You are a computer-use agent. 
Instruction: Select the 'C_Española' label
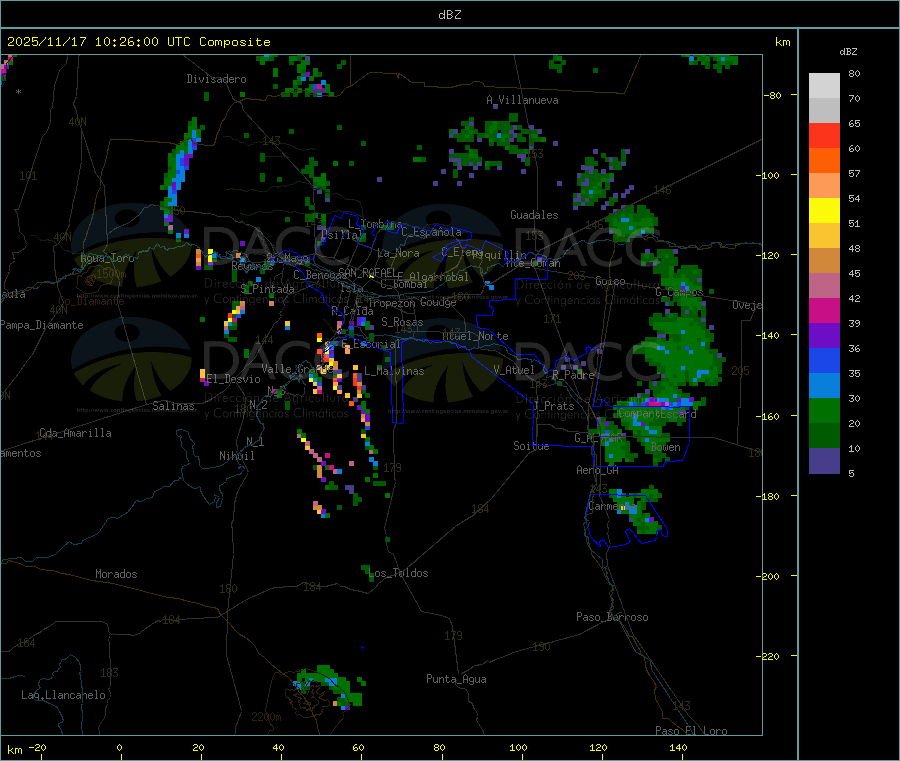(431, 232)
